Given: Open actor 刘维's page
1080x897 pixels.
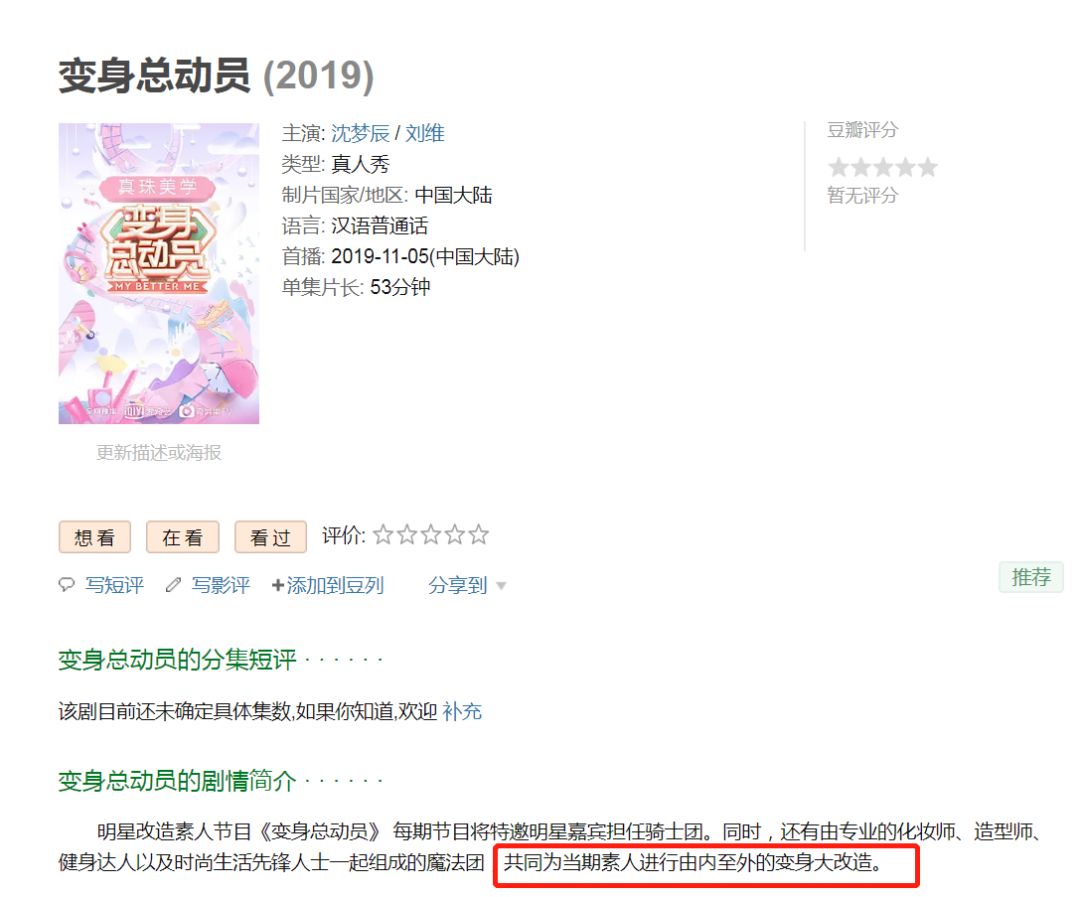Looking at the screenshot, I should [425, 133].
